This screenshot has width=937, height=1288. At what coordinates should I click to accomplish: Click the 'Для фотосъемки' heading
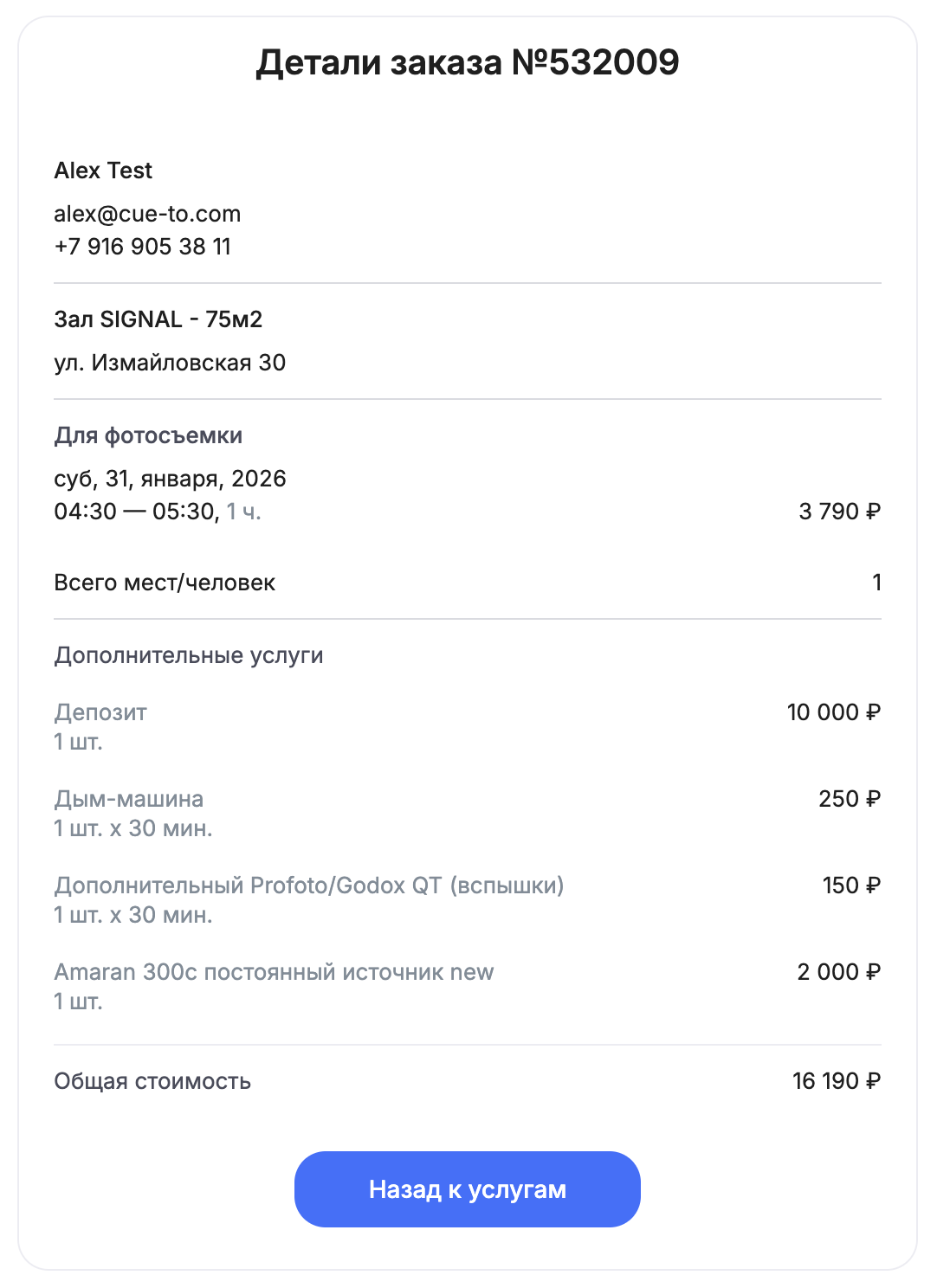click(148, 435)
